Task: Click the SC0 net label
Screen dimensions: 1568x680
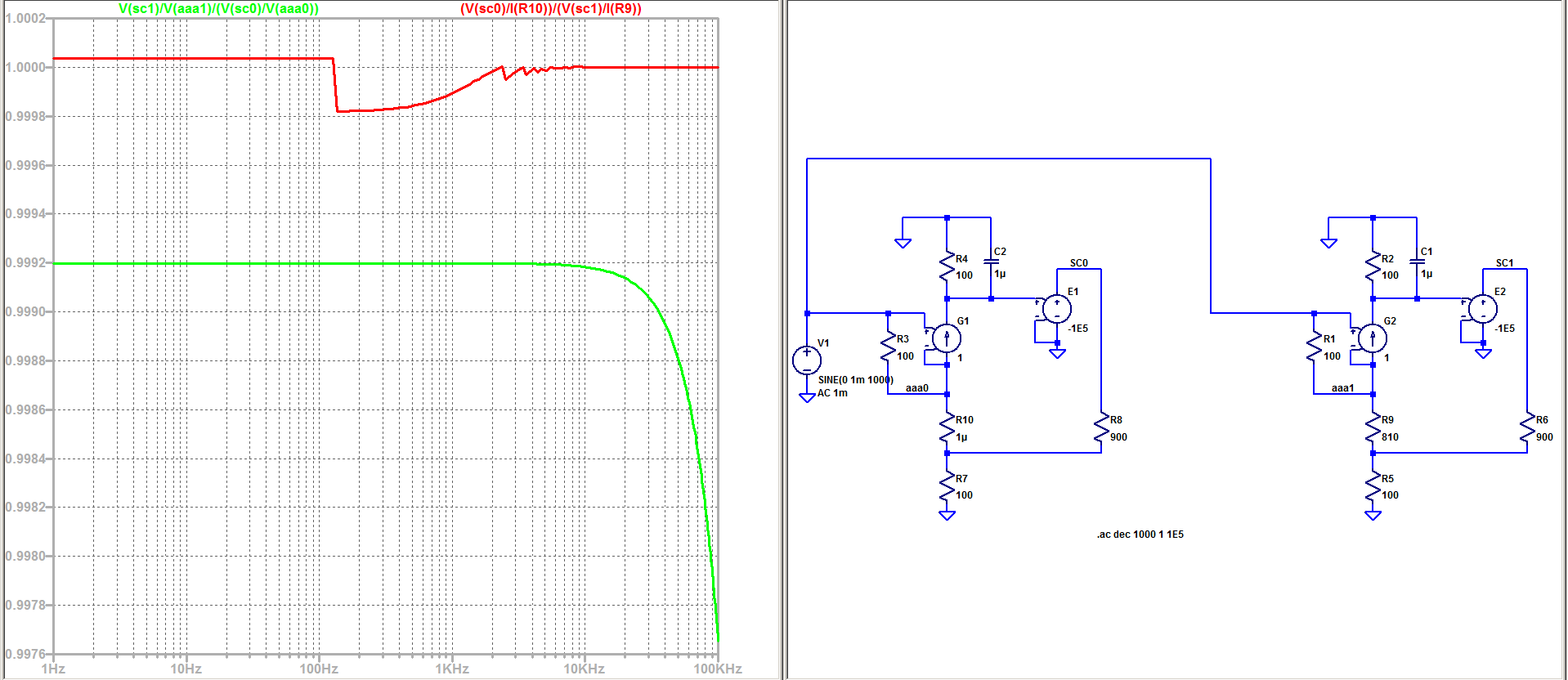Action: 1078,263
